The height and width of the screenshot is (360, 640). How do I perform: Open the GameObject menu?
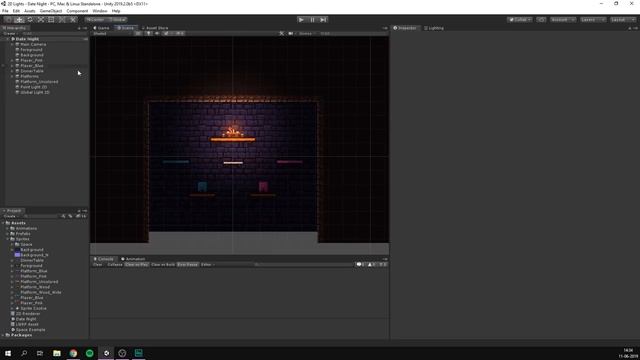tap(51, 11)
